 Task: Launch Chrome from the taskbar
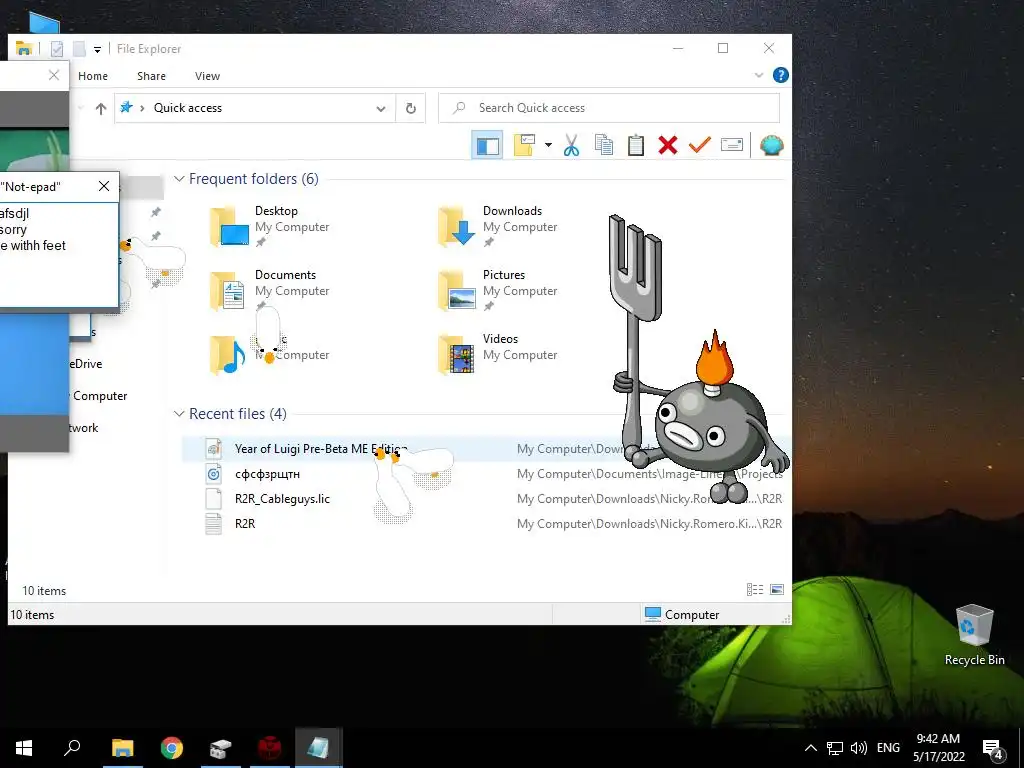click(172, 748)
